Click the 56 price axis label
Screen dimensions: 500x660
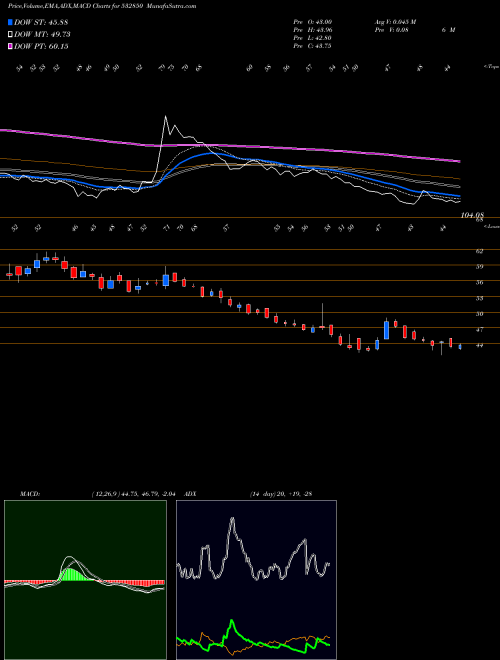[479, 282]
